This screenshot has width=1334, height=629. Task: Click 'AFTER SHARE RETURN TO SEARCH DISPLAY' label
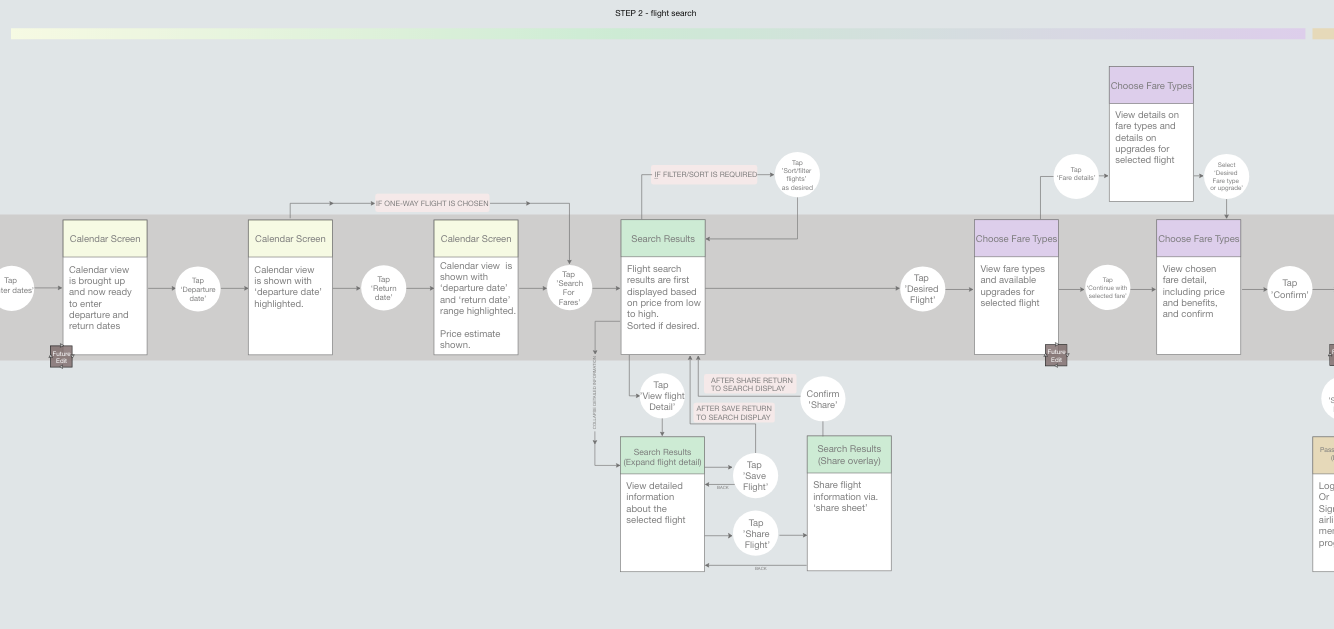751,384
